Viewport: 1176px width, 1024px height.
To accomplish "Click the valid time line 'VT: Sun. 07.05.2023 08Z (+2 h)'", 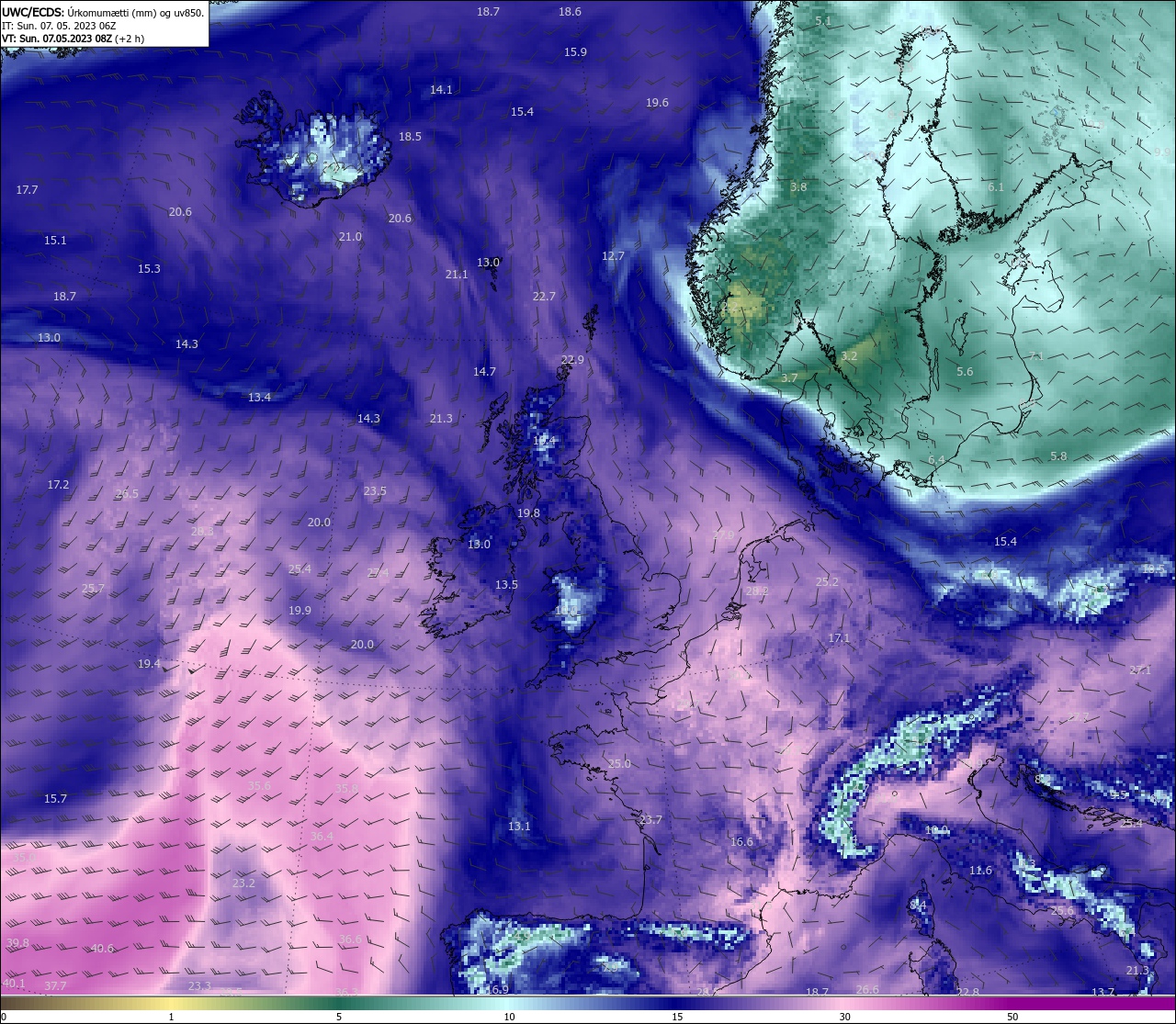I will [x=73, y=39].
